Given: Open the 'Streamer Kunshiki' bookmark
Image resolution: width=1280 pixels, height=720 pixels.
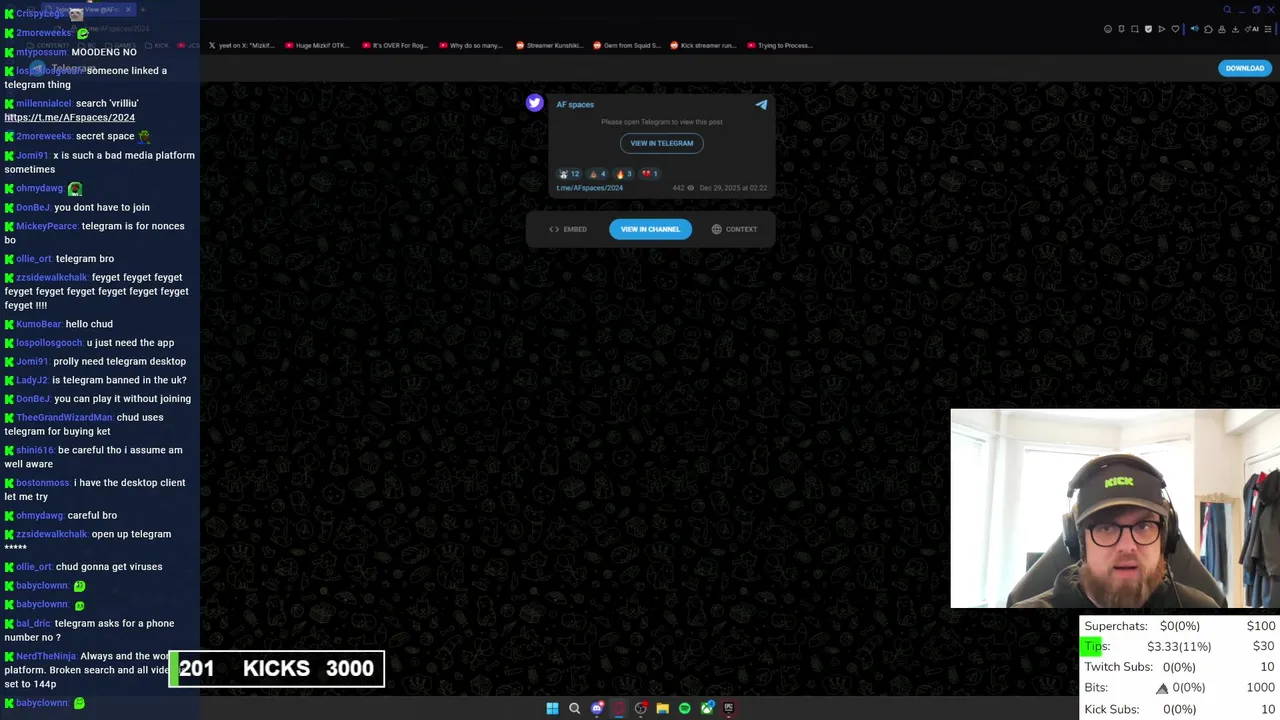Looking at the screenshot, I should click(x=550, y=45).
